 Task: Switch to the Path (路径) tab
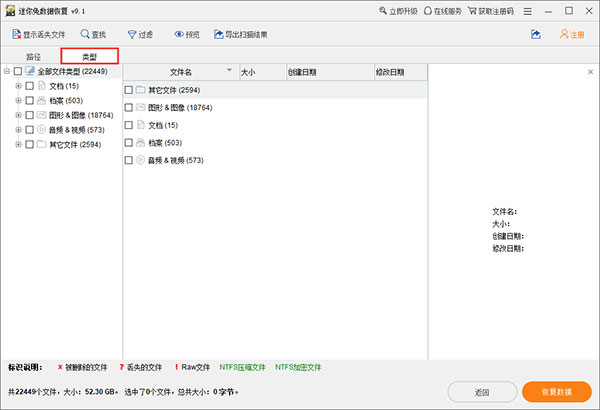point(33,57)
